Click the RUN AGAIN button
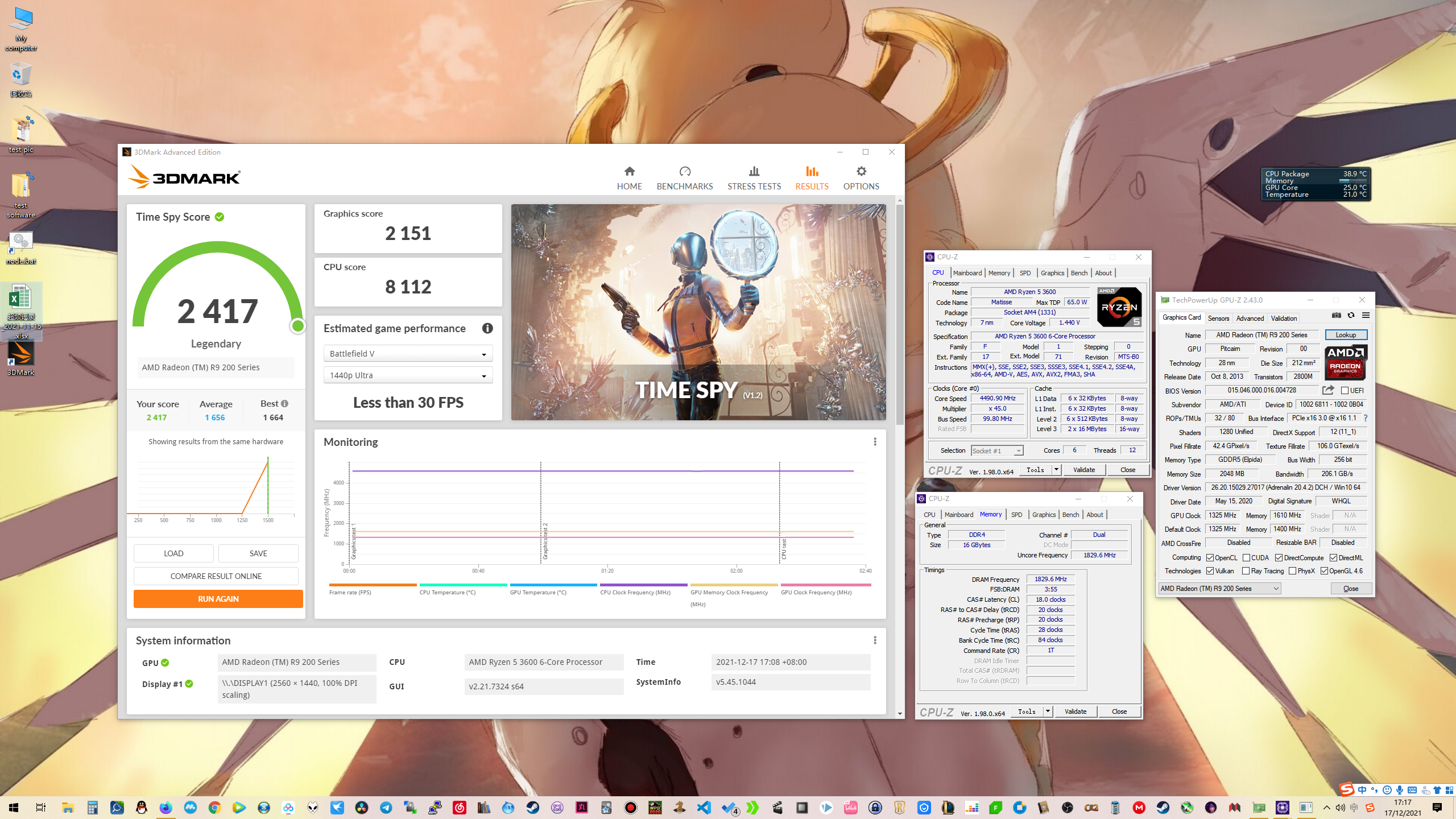The image size is (1456, 819). pos(218,599)
